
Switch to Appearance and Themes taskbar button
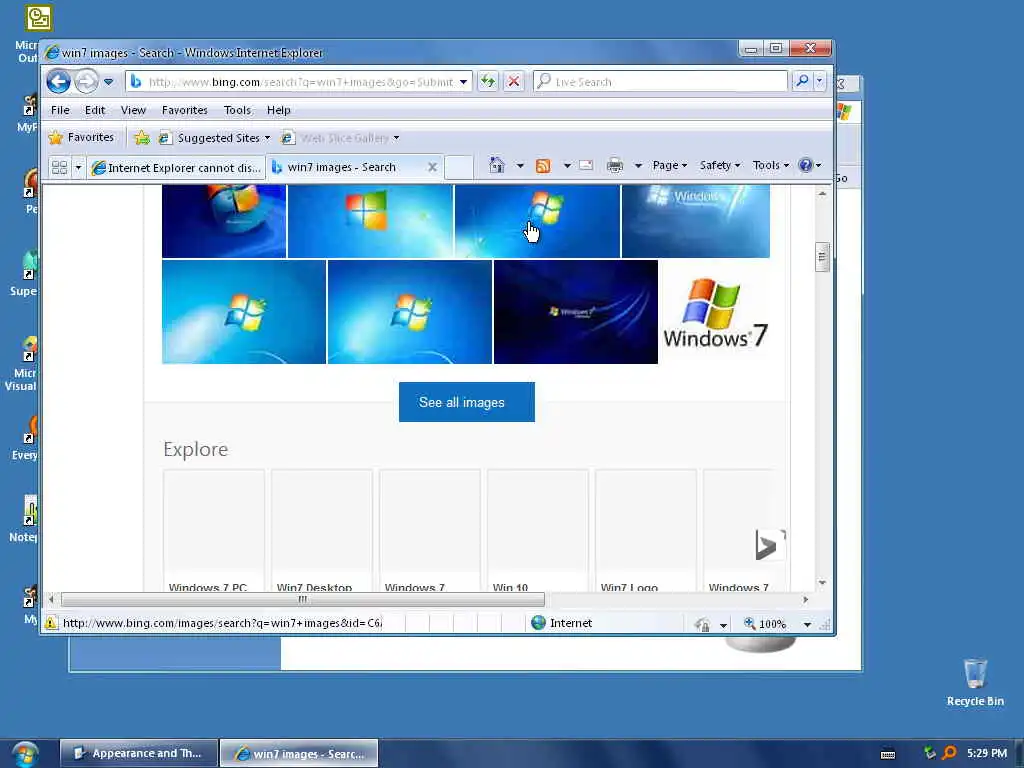138,753
